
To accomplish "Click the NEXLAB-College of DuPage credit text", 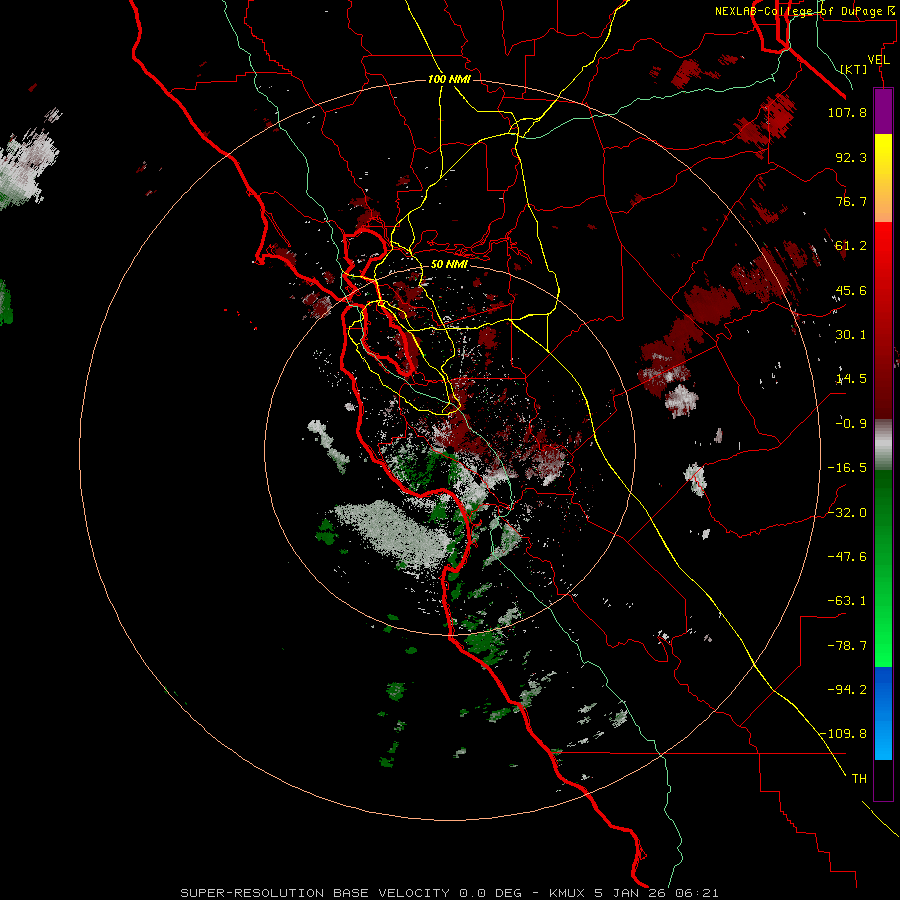I will pyautogui.click(x=804, y=11).
